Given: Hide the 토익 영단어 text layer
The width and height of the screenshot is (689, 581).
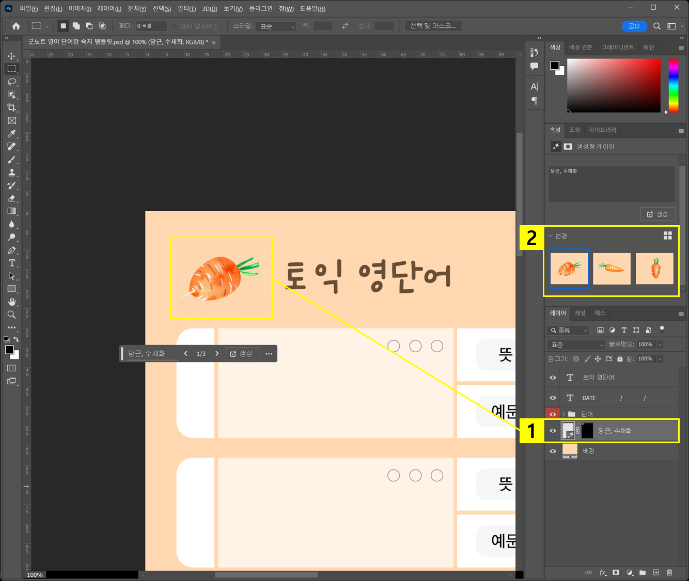Looking at the screenshot, I should click(555, 377).
